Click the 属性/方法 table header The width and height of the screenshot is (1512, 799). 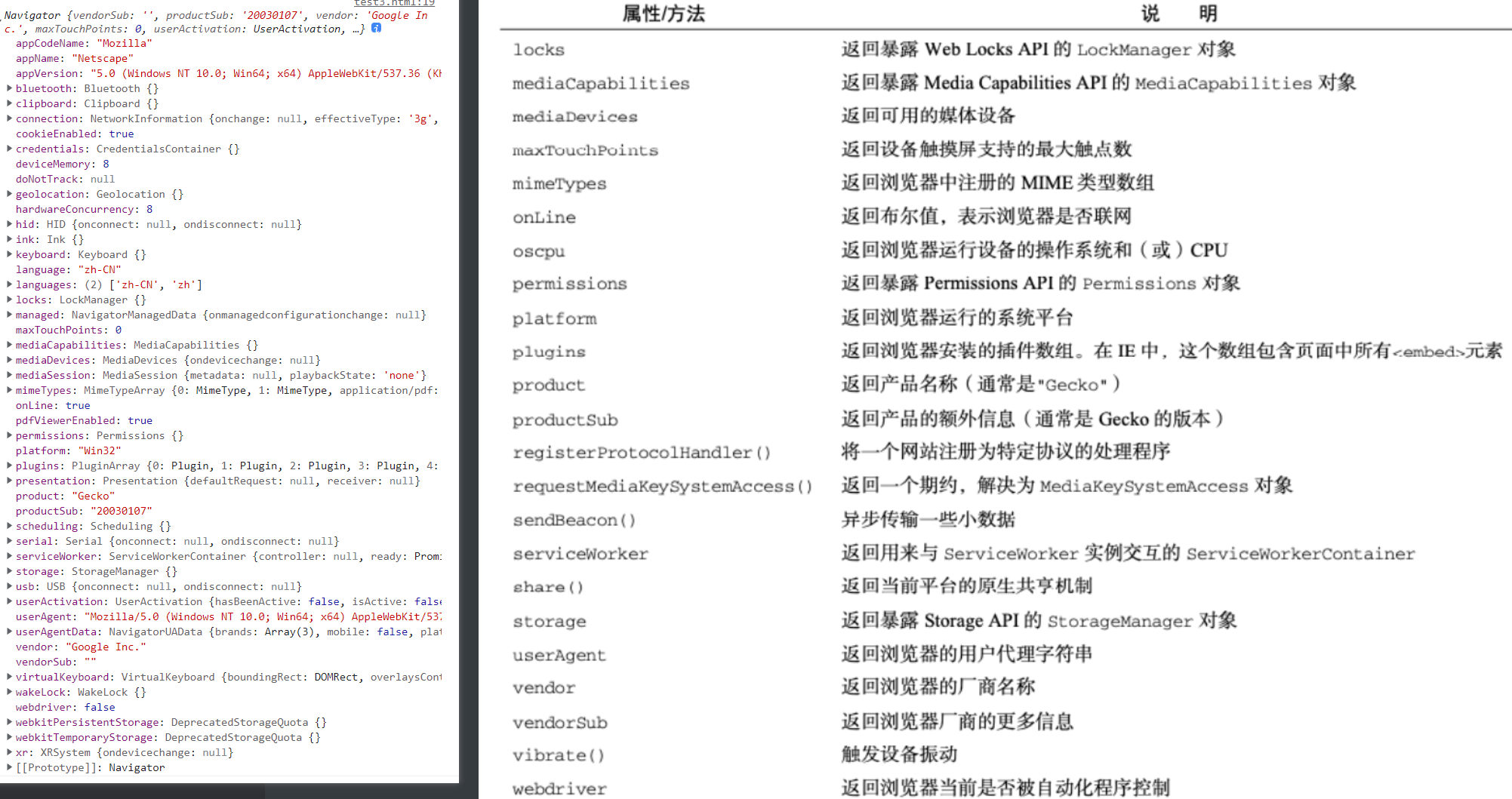663,14
